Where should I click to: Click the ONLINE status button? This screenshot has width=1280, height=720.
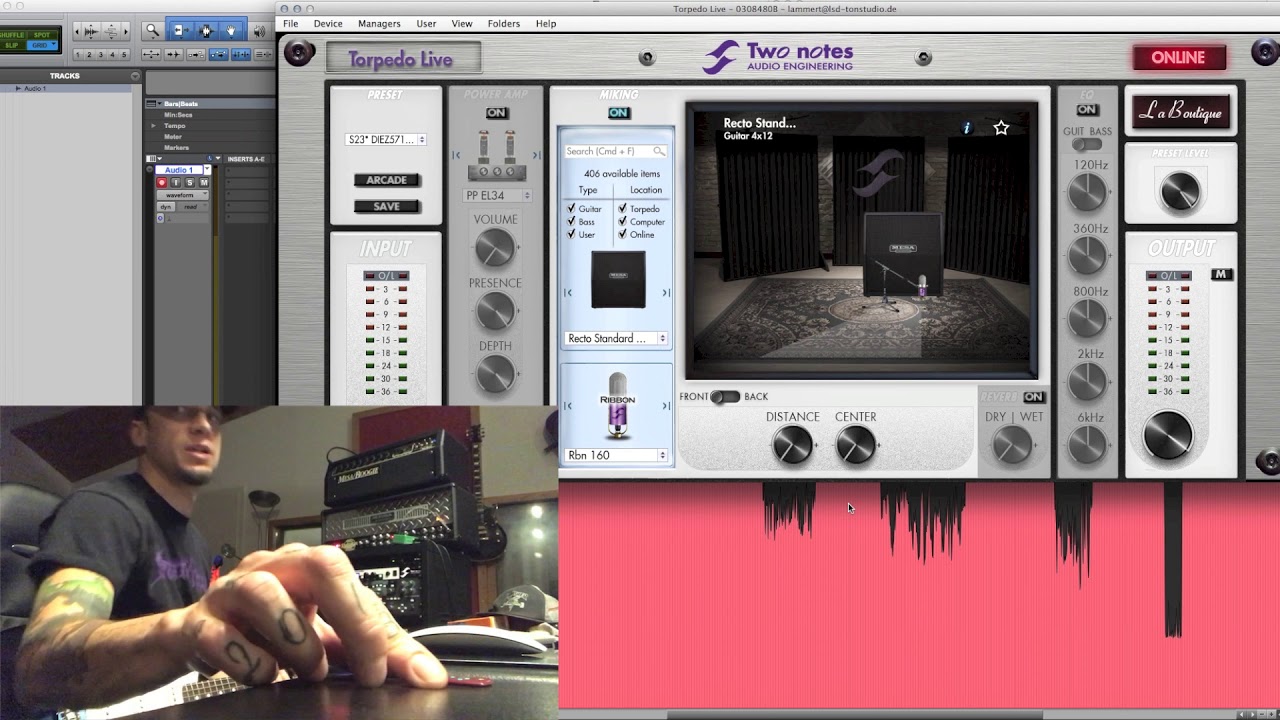click(1178, 58)
